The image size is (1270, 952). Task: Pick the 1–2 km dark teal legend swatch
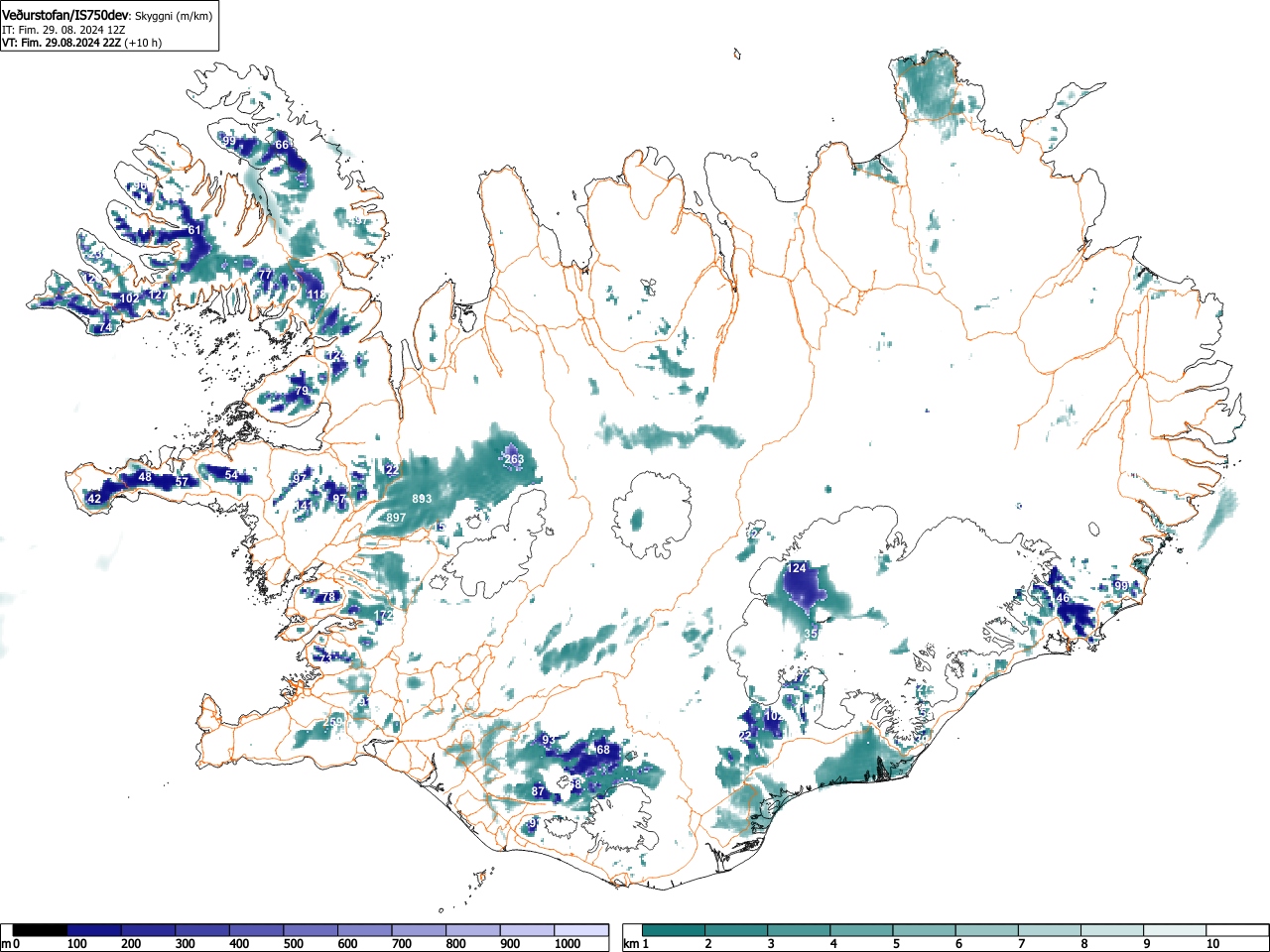675,930
